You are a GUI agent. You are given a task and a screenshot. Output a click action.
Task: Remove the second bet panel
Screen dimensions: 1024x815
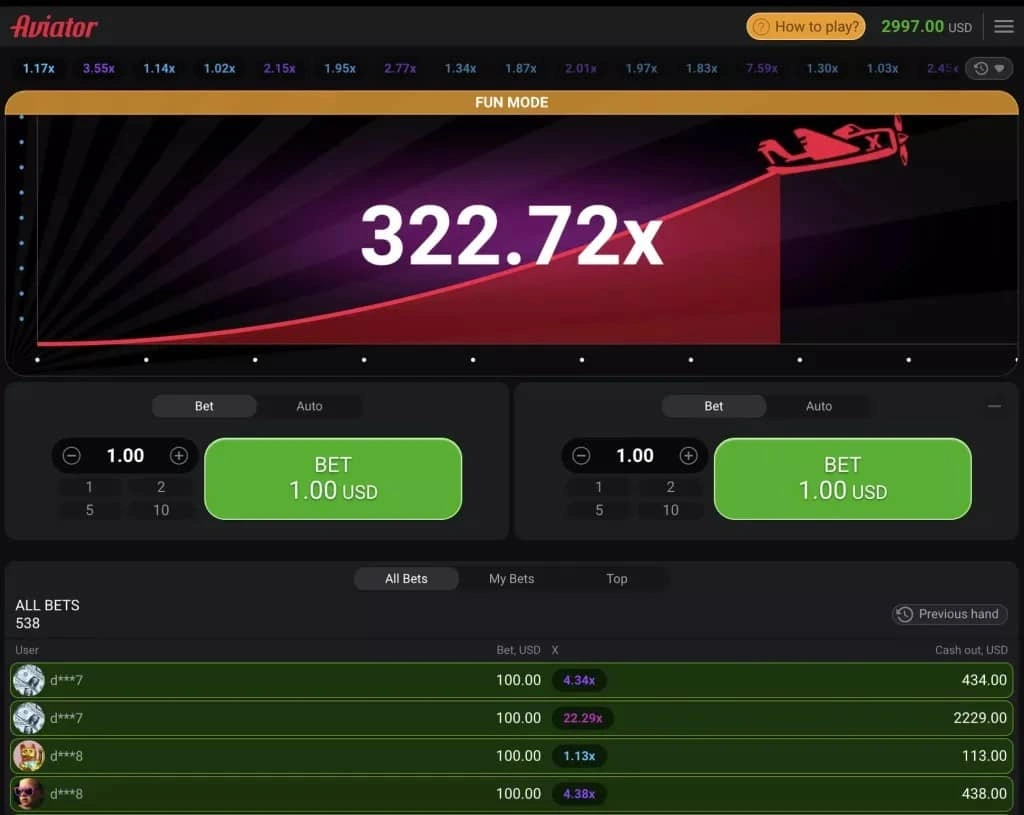[994, 406]
